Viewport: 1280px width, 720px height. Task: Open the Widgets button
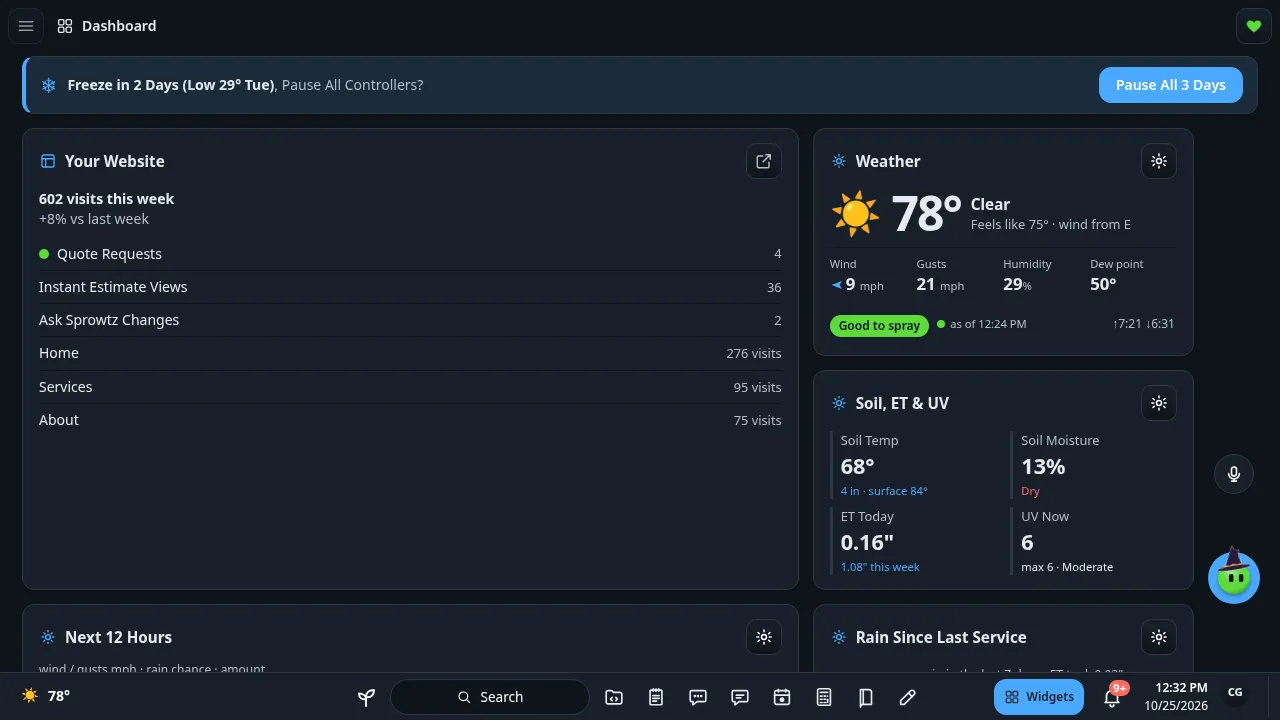[1039, 697]
